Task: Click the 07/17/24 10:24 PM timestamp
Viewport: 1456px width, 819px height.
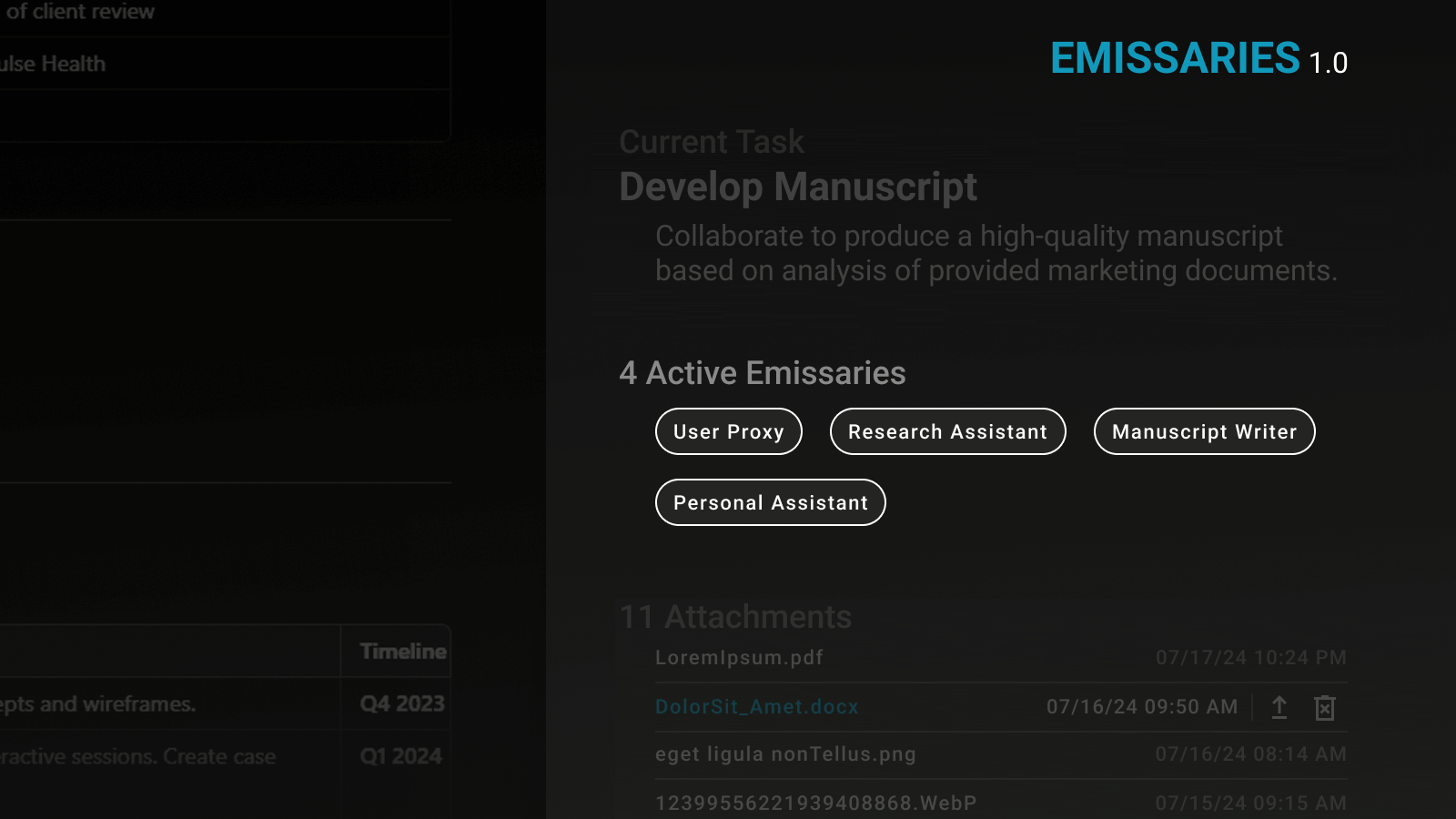Action: (1250, 657)
